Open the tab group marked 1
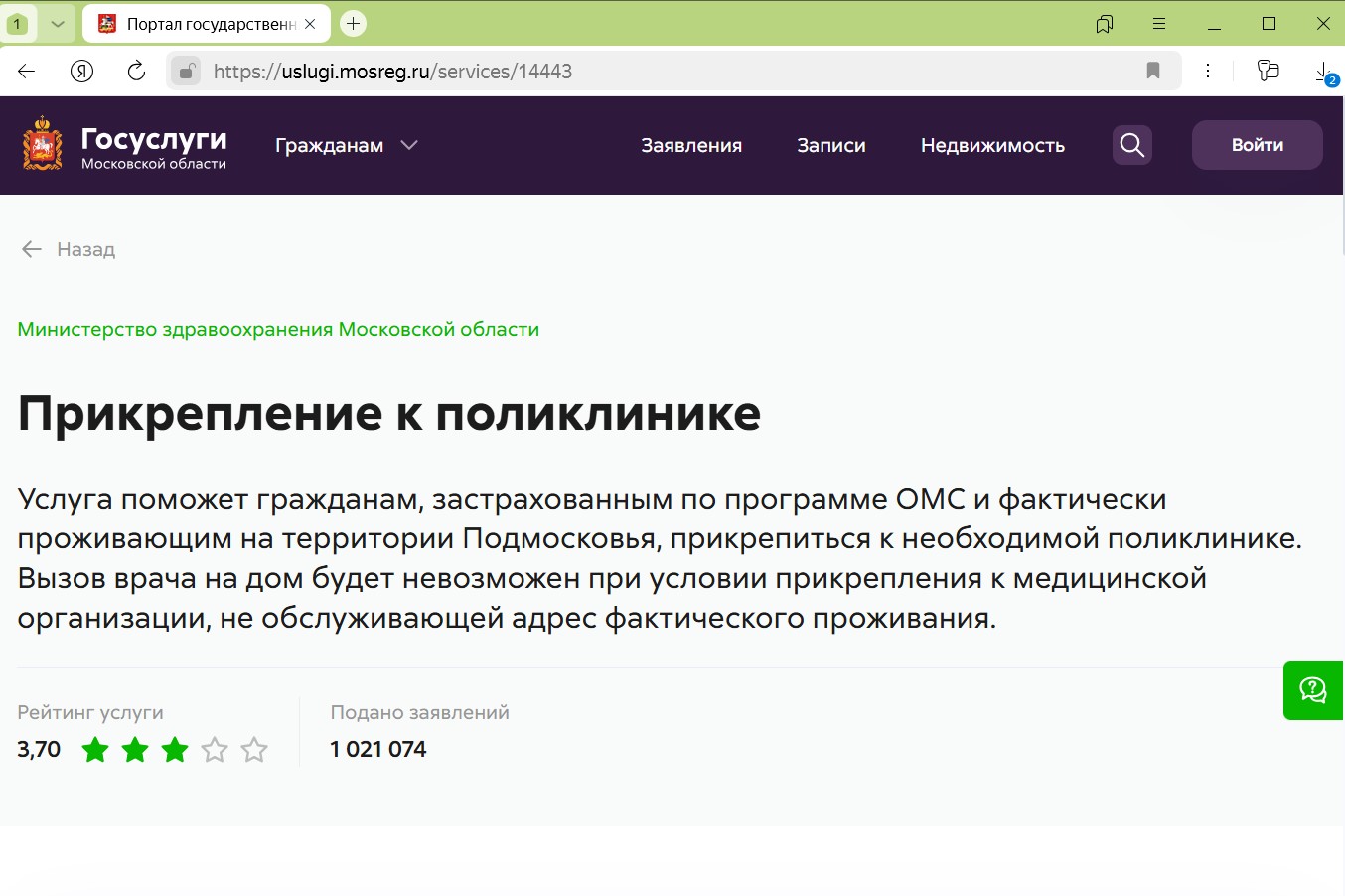Image resolution: width=1345 pixels, height=896 pixels. 18,22
